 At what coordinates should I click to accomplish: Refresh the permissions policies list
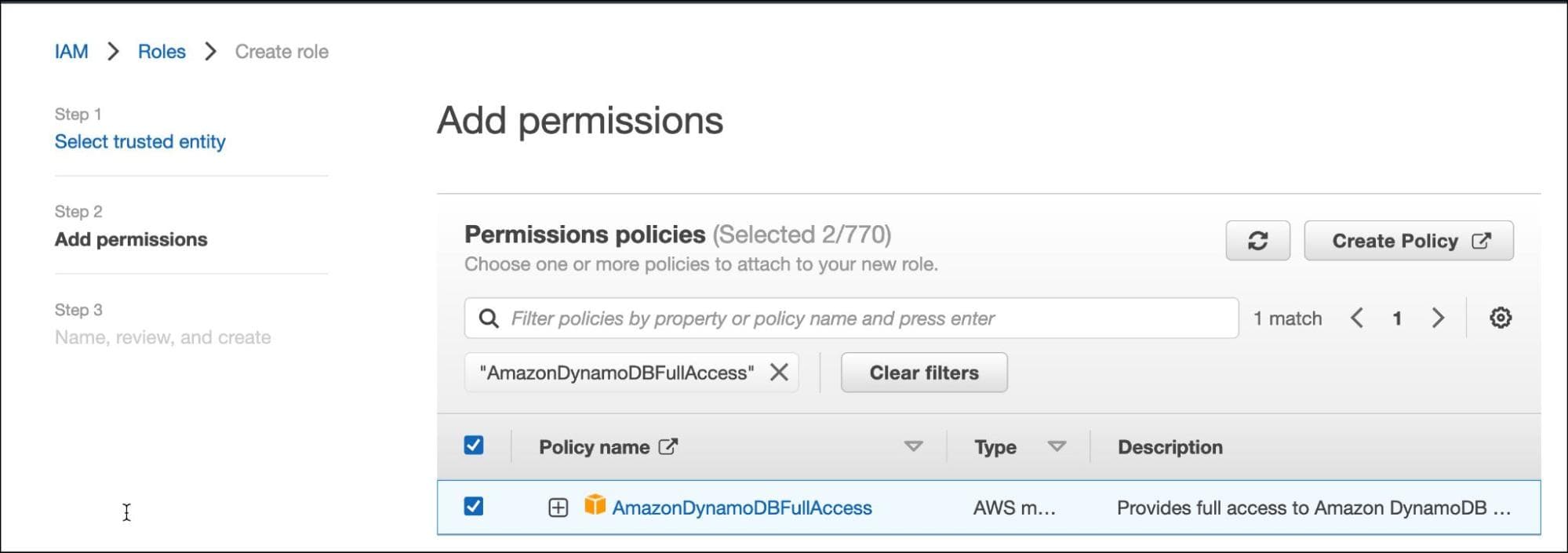(1257, 241)
